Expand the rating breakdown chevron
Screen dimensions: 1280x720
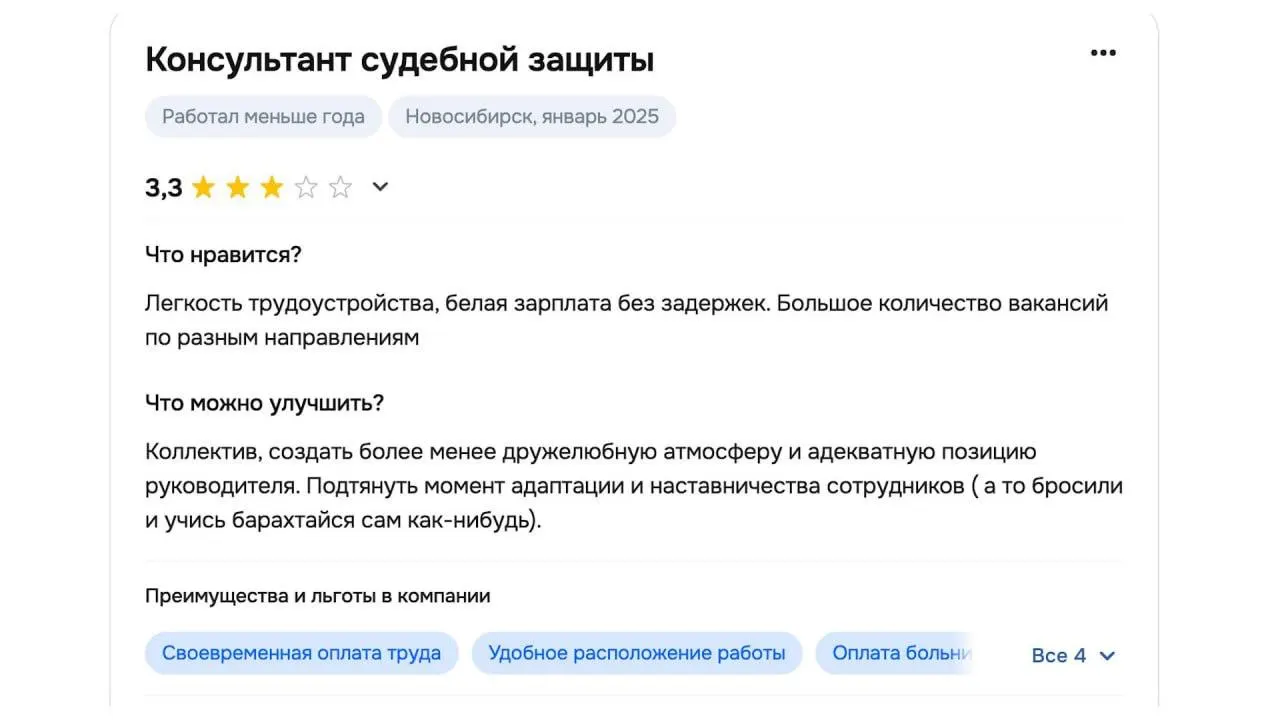pyautogui.click(x=380, y=187)
